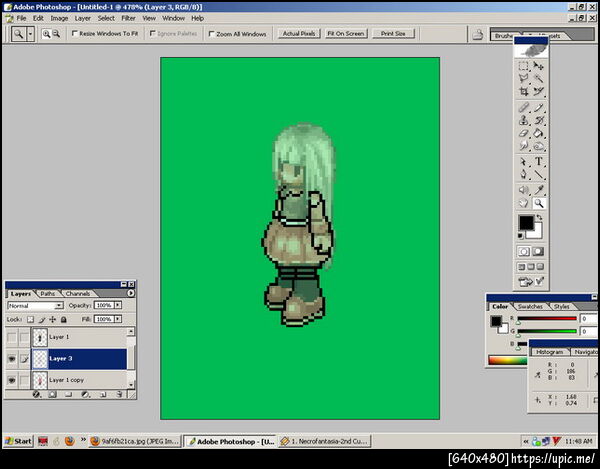Screen dimensions: 600x469
Task: Swap foreground and background colors
Action: tap(540, 217)
